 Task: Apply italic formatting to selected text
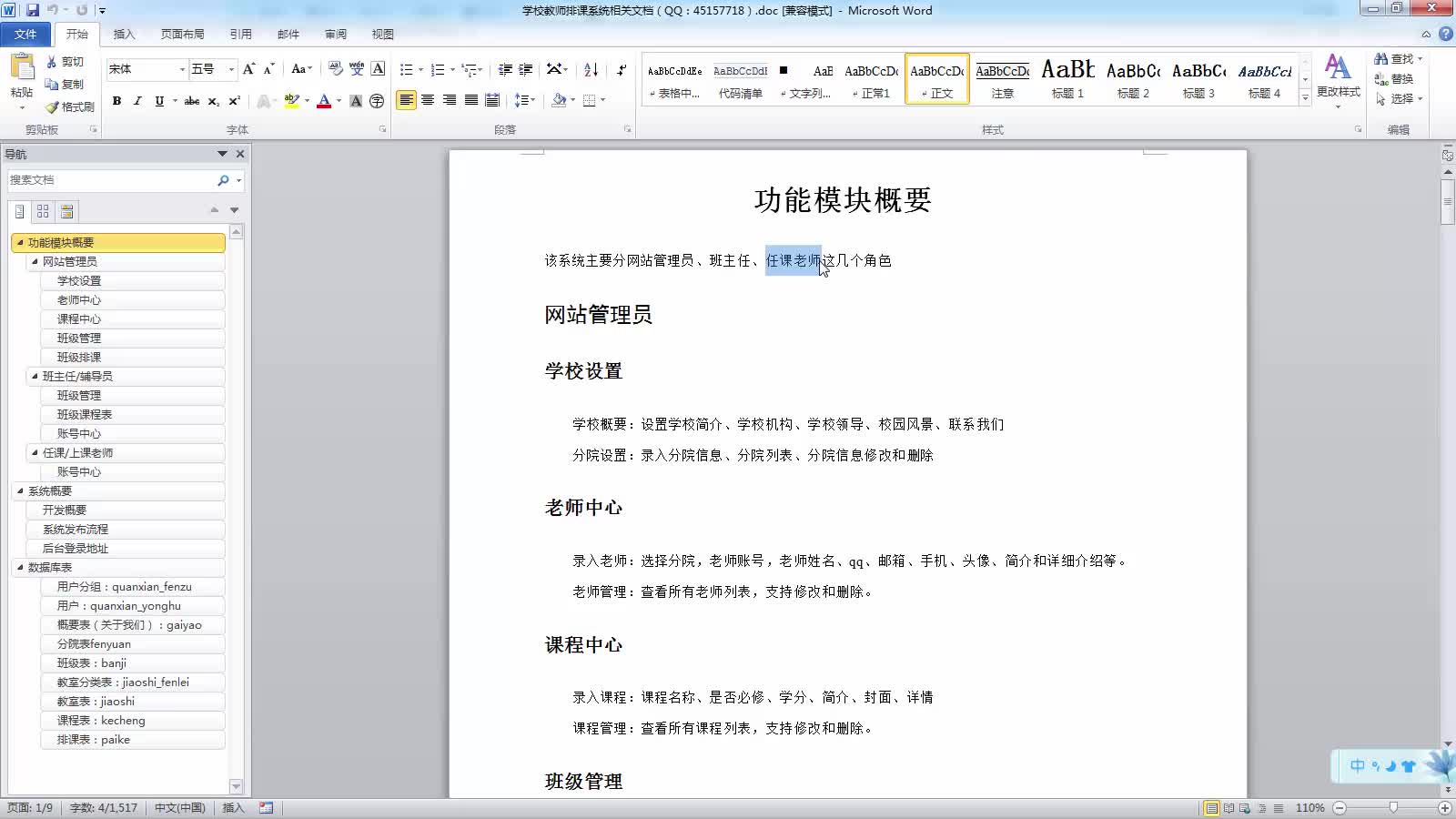tap(137, 101)
